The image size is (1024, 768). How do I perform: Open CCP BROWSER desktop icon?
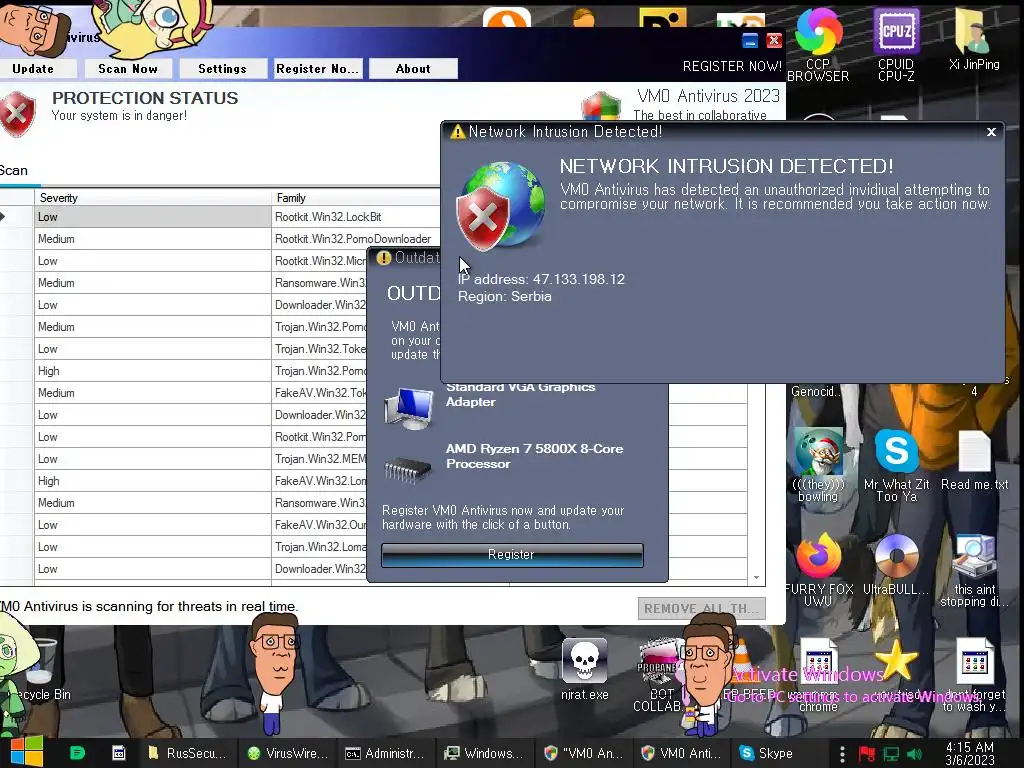(818, 44)
